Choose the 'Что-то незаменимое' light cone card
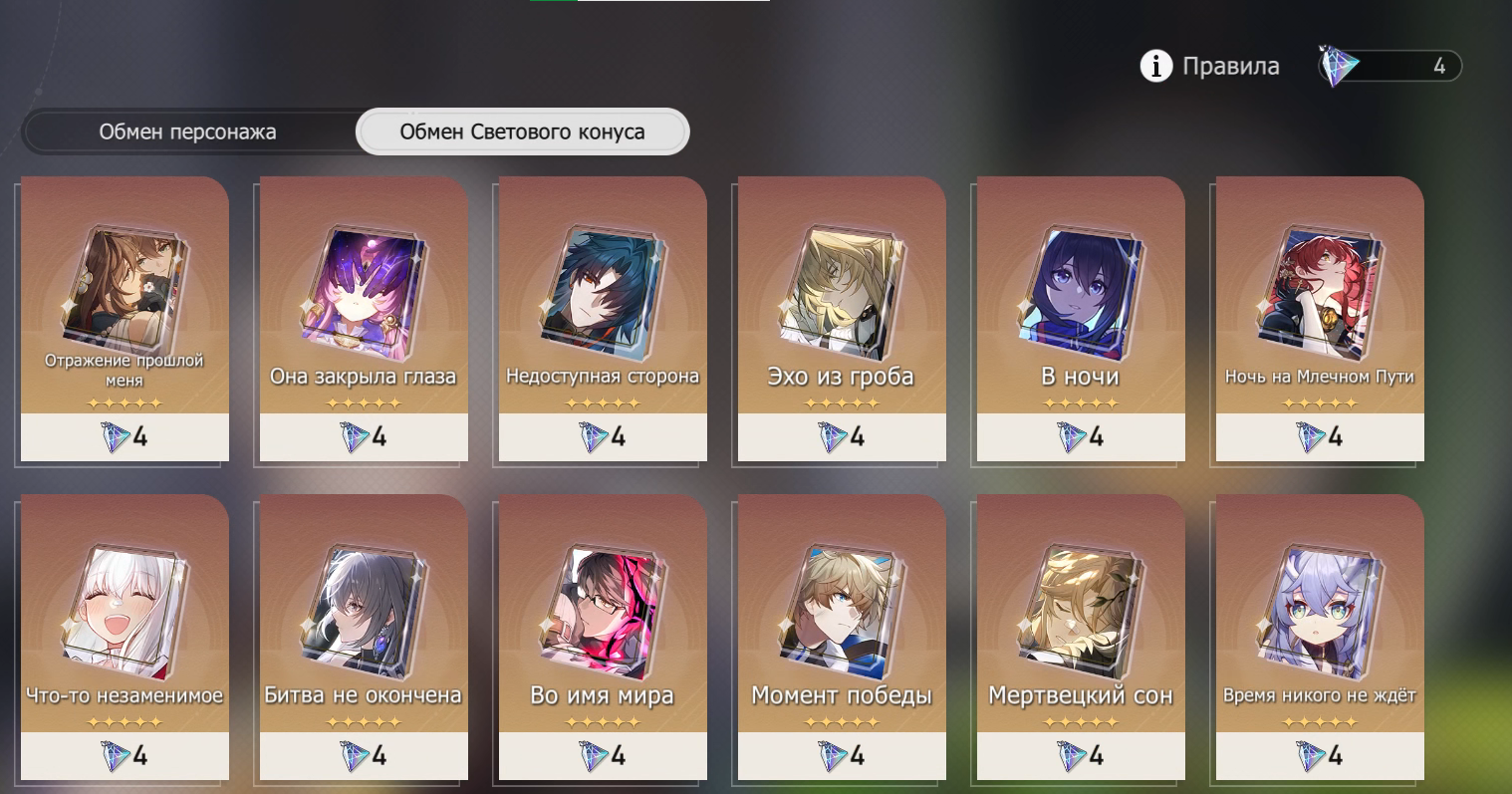Image resolution: width=1512 pixels, height=794 pixels. click(x=125, y=638)
